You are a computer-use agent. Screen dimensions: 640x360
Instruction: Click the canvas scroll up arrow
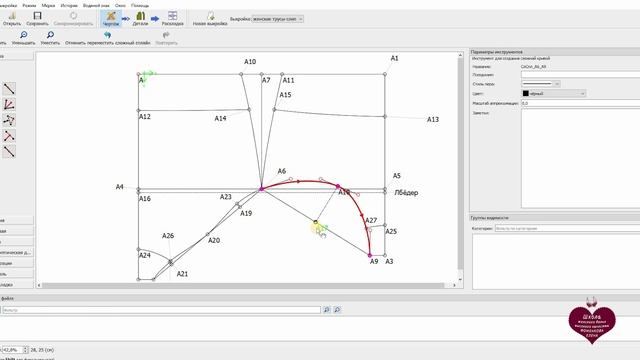tap(460, 55)
